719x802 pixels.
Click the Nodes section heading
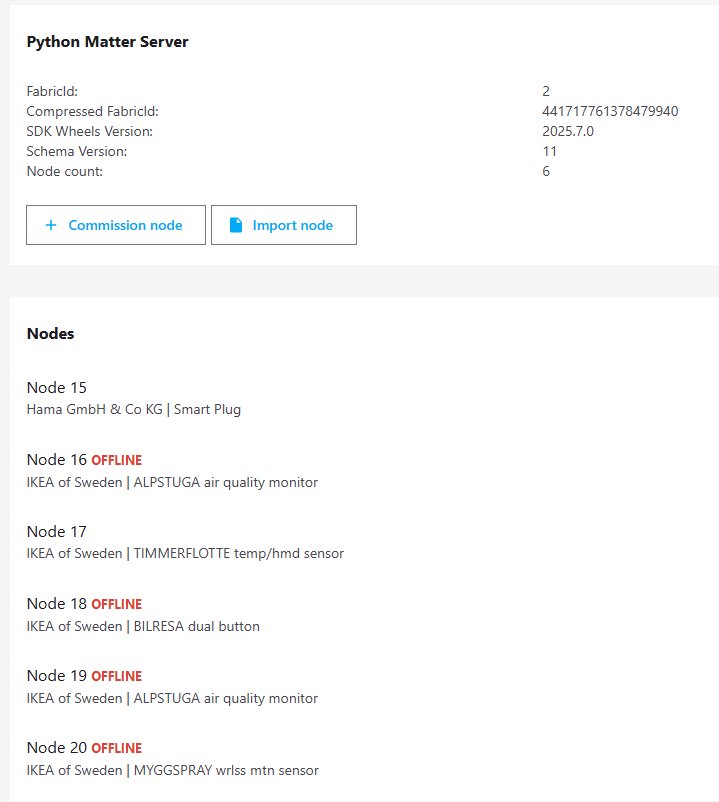coord(51,334)
